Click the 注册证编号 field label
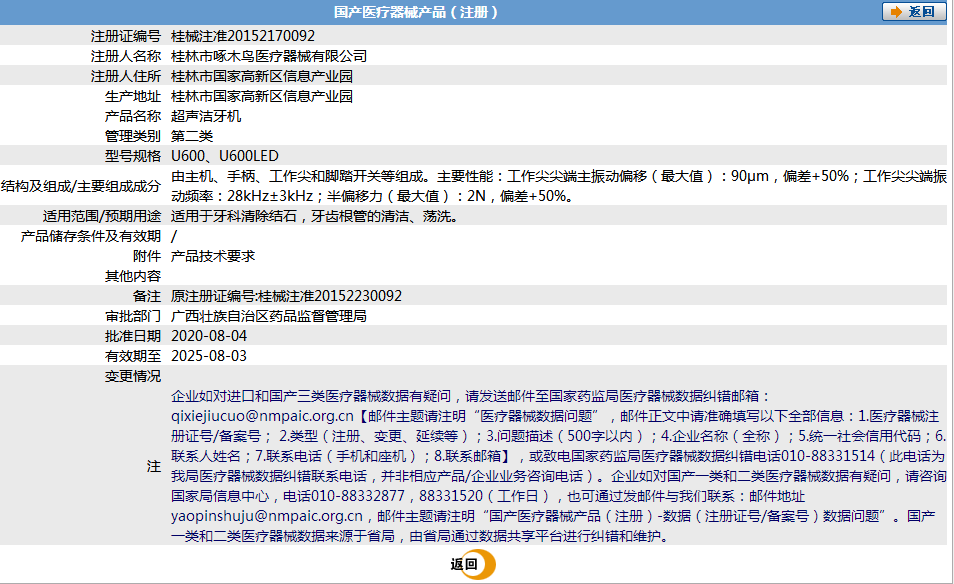The image size is (954, 584). (x=126, y=36)
